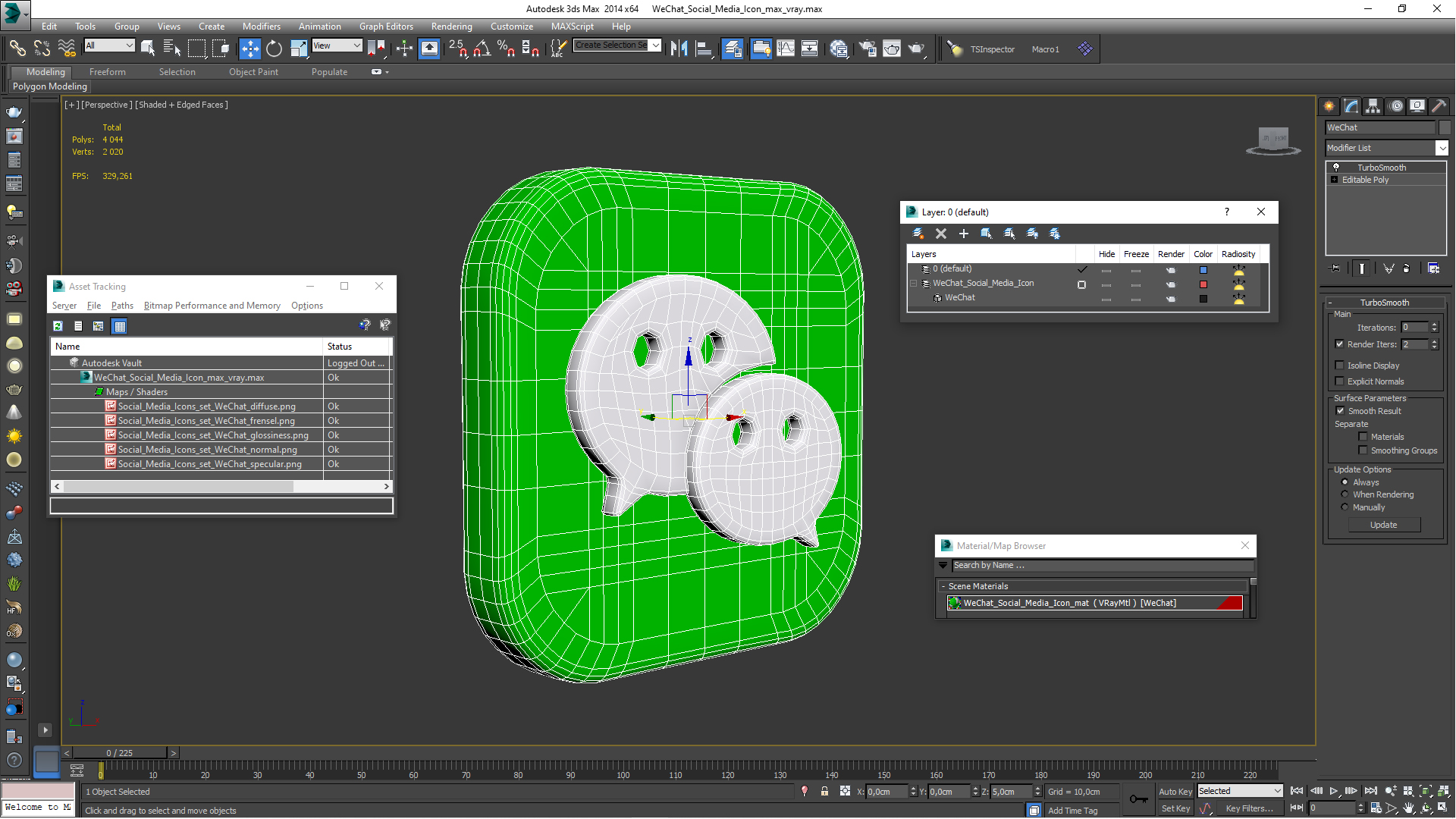This screenshot has width=1456, height=819.
Task: Open the Curve Editor icon
Action: pyautogui.click(x=786, y=49)
